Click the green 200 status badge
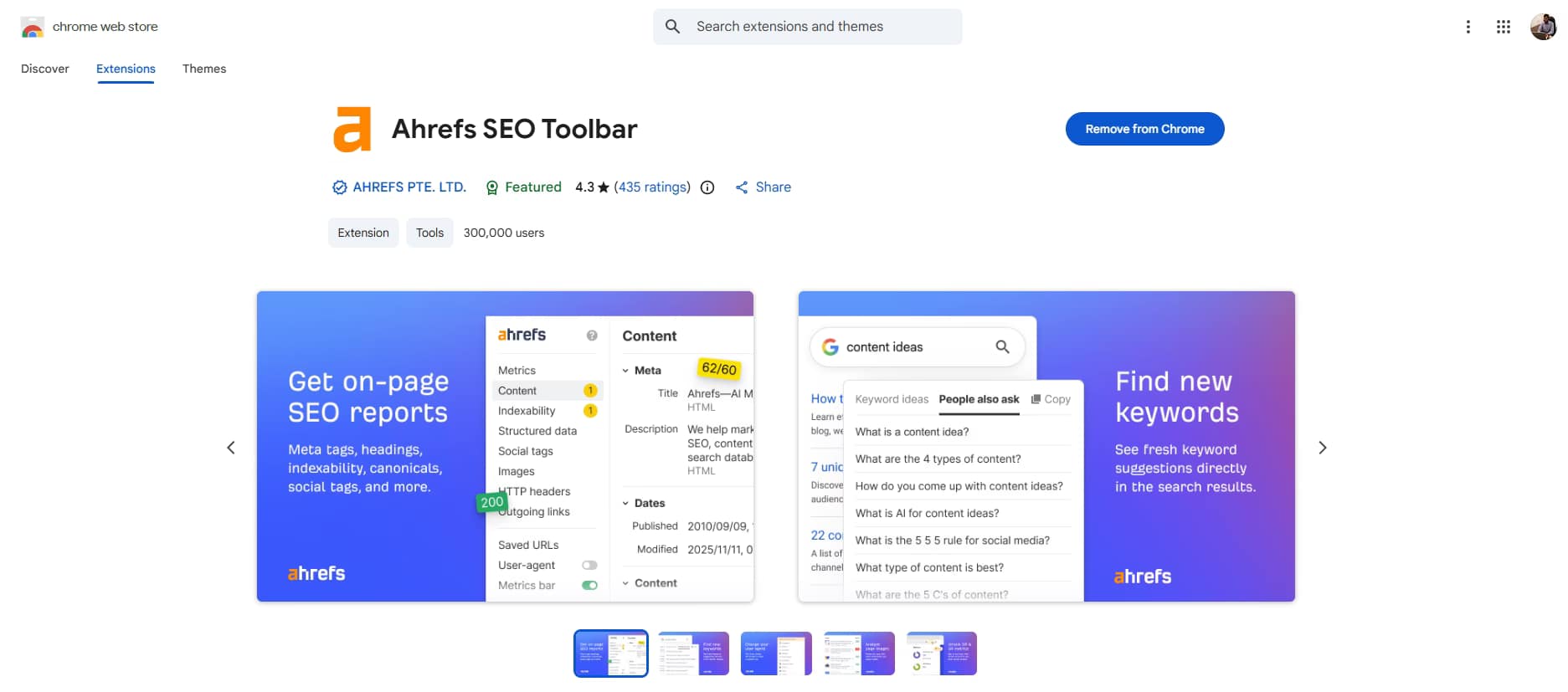Image resolution: width=1568 pixels, height=692 pixels. (492, 502)
